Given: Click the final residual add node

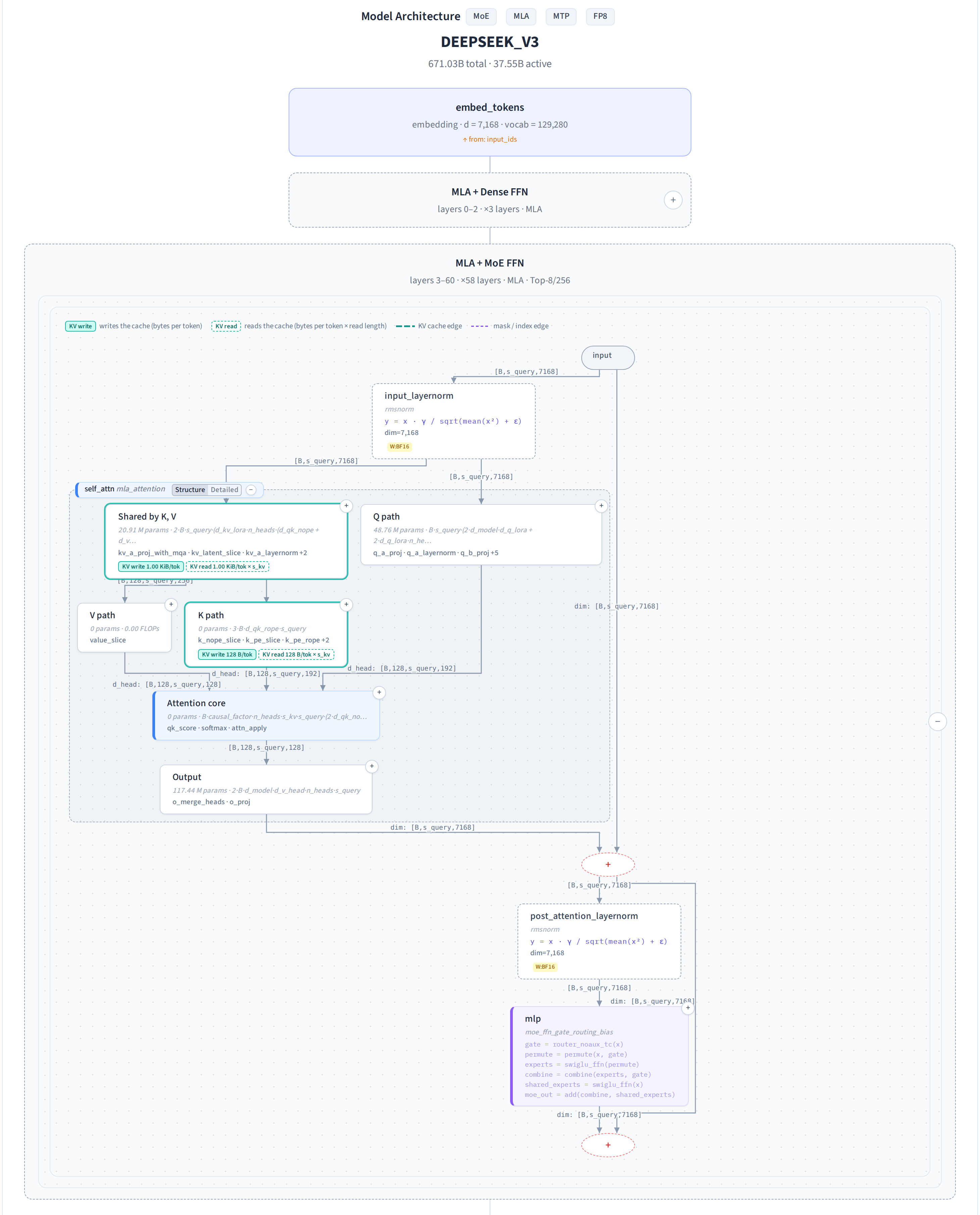Looking at the screenshot, I should click(608, 1145).
